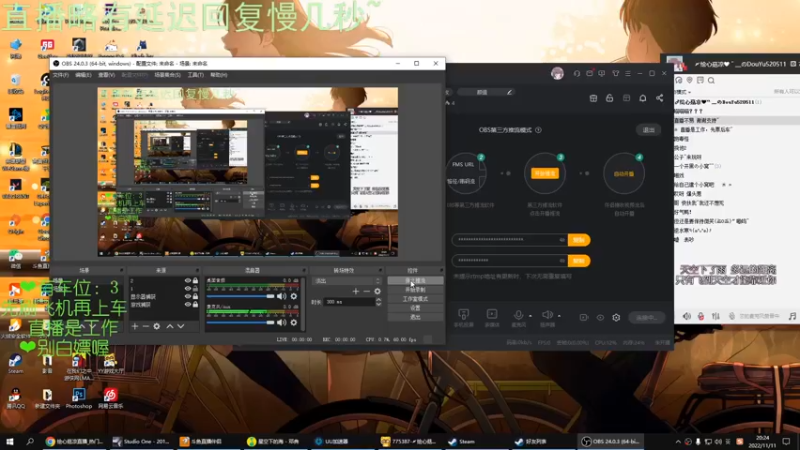
Task: Open the File menu 文件(F) in OBS
Action: point(60,75)
